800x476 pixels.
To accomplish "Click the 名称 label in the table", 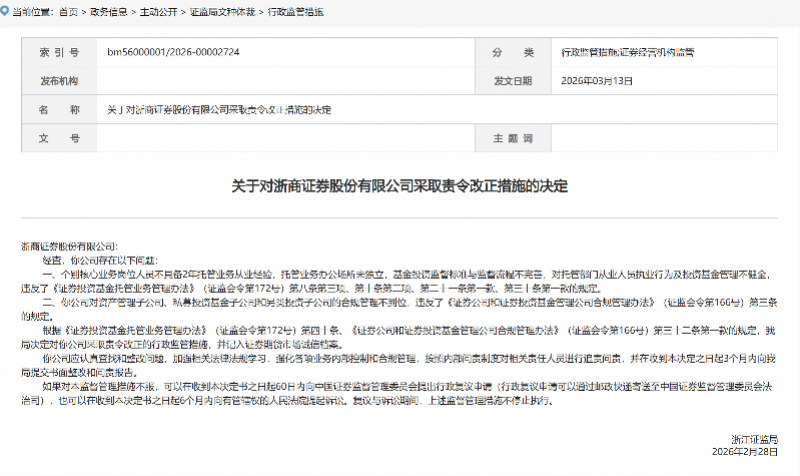I will pyautogui.click(x=57, y=108).
